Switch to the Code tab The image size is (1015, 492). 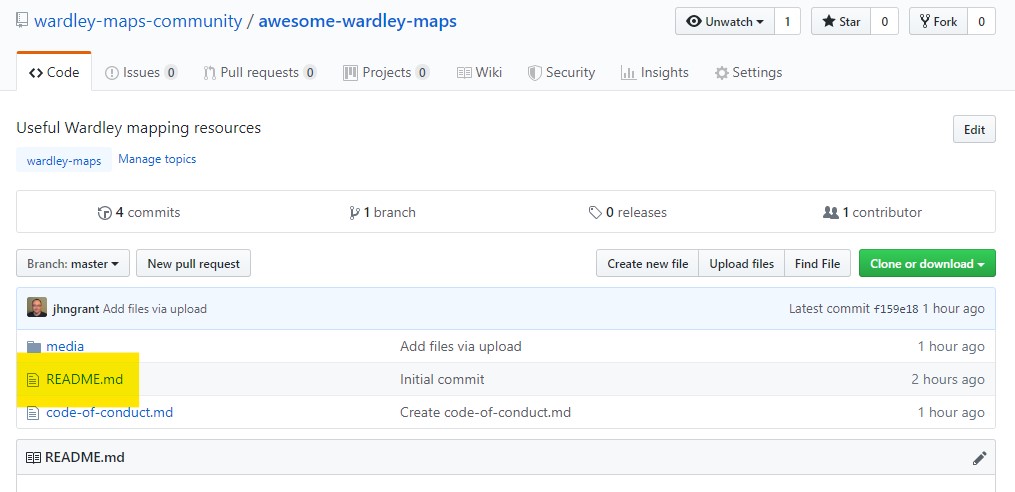(54, 73)
